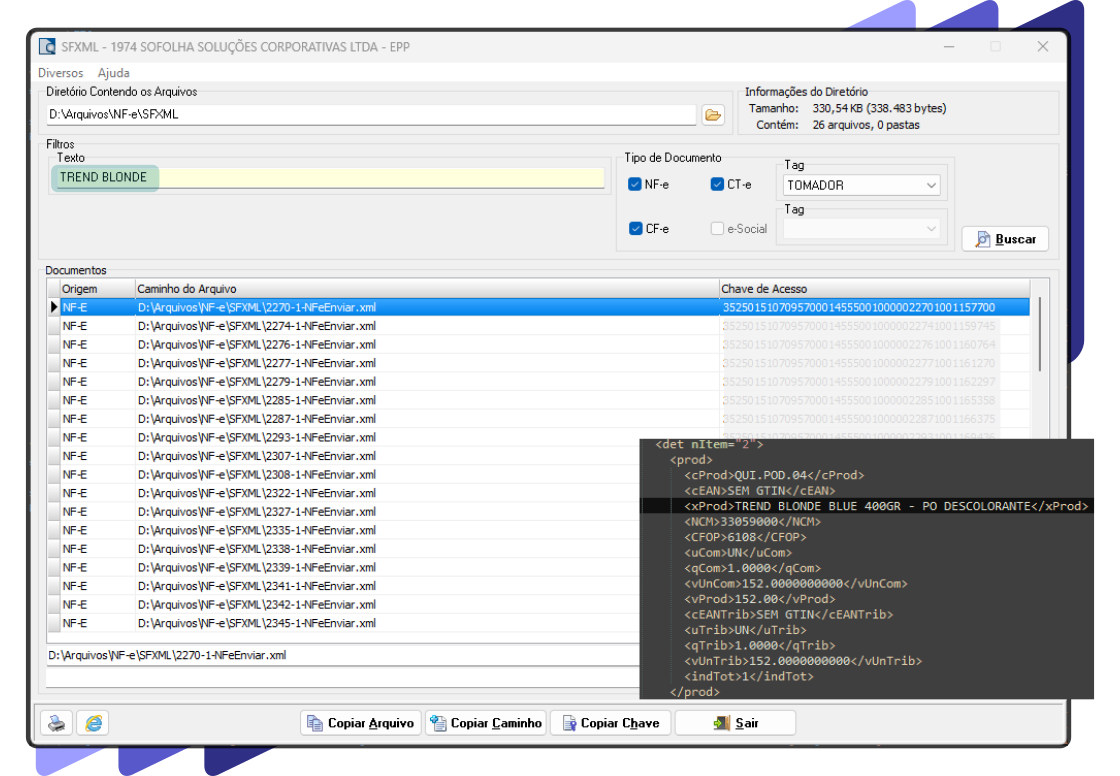This screenshot has width=1120, height=776.
Task: Open the Ajuda menu
Action: 113,73
